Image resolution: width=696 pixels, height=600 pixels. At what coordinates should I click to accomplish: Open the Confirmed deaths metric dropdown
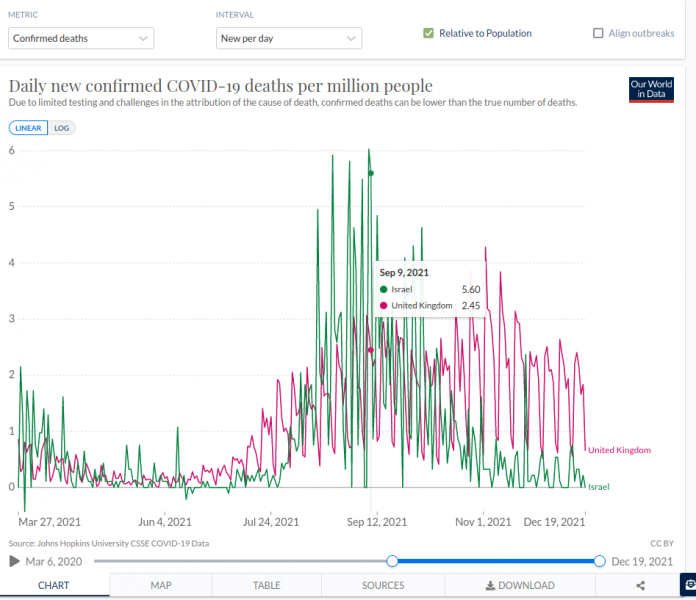coord(80,39)
